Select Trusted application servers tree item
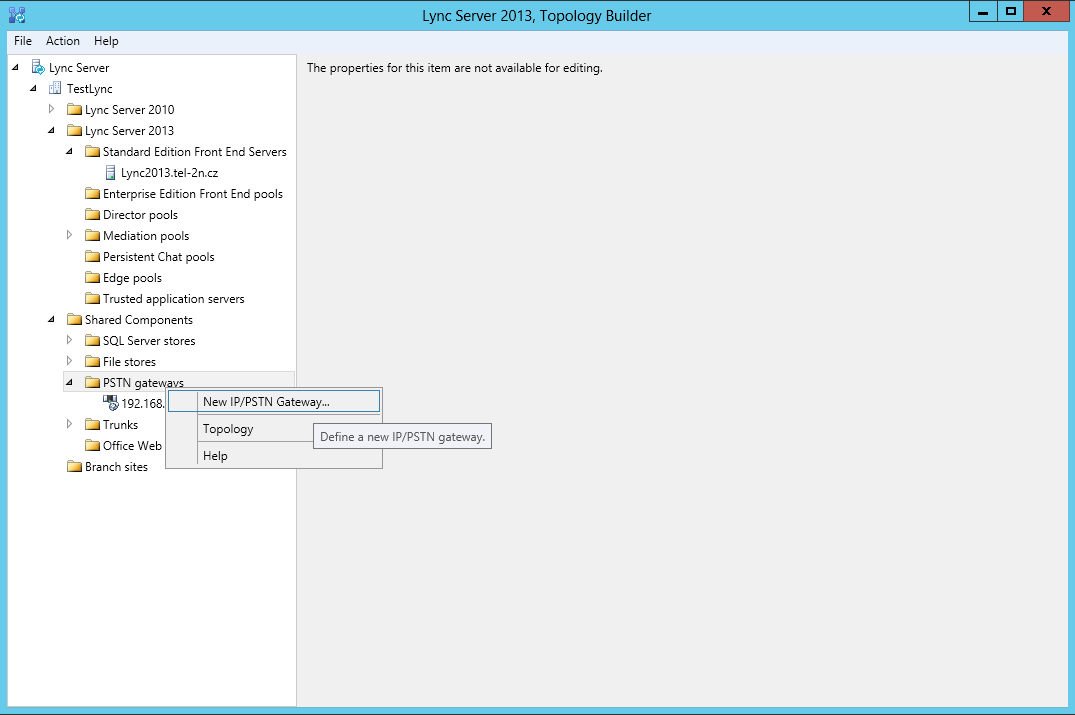 (173, 299)
